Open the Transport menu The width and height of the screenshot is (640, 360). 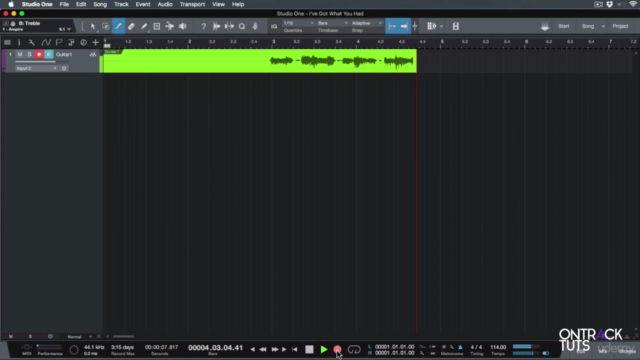[x=192, y=4]
